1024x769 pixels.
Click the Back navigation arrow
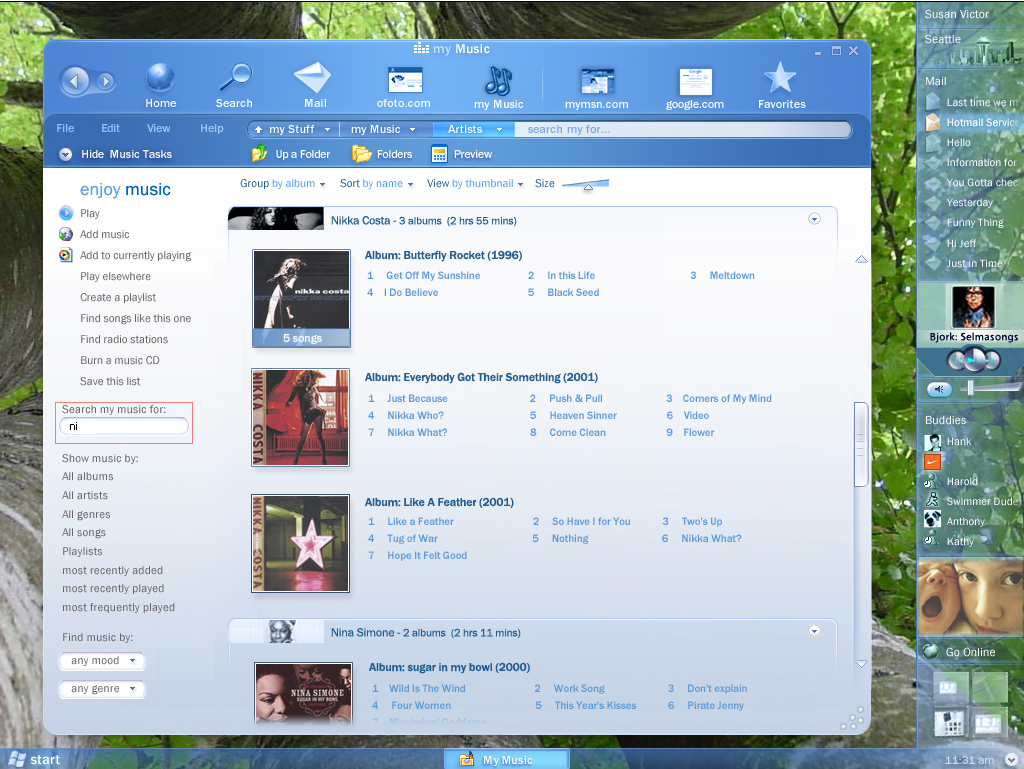[75, 81]
